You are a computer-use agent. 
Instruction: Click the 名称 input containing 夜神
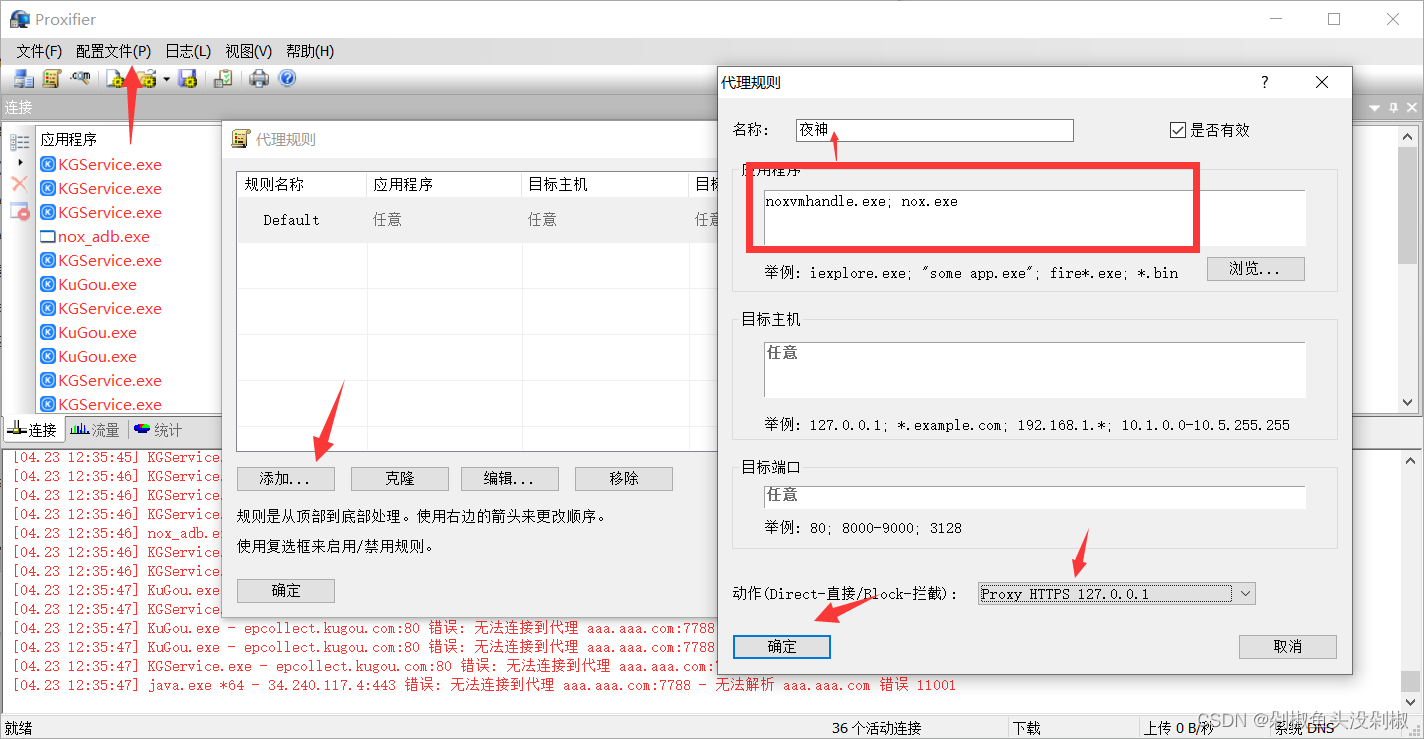point(934,130)
